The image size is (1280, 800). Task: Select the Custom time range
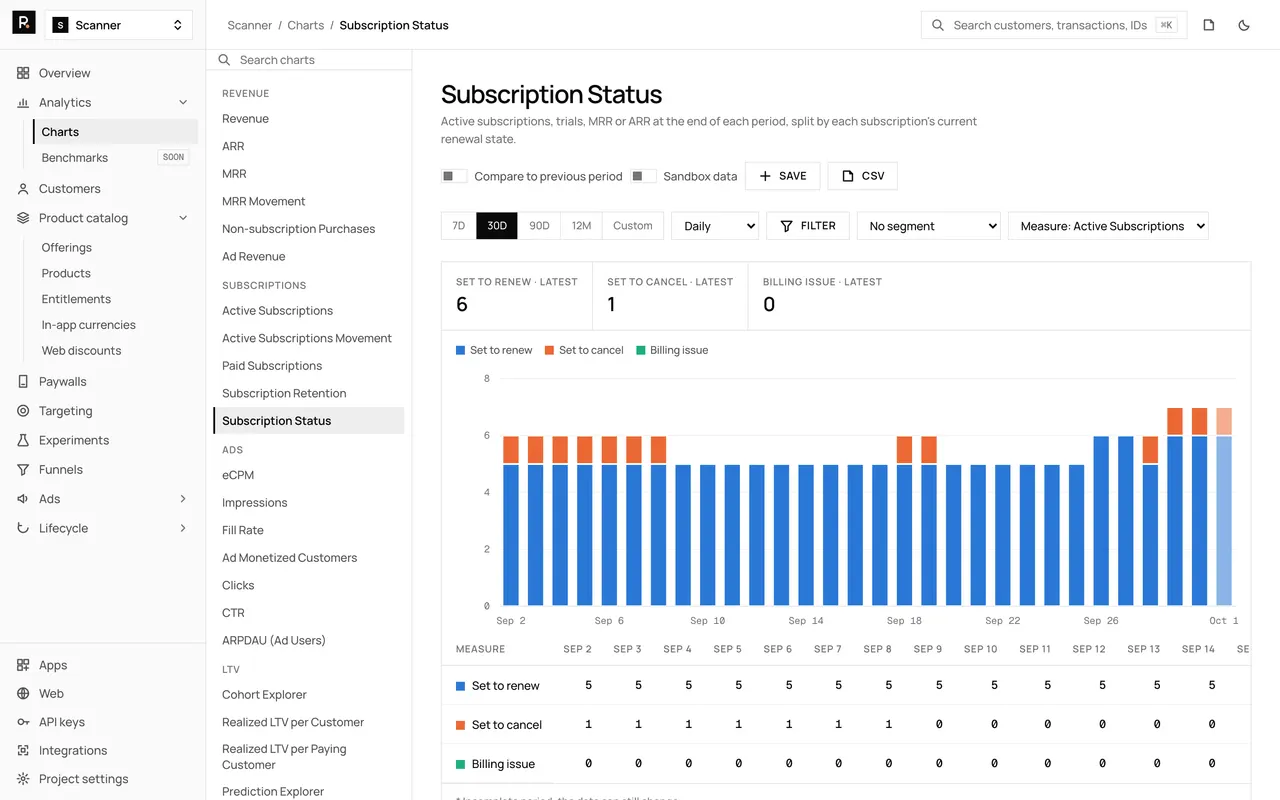pyautogui.click(x=633, y=226)
